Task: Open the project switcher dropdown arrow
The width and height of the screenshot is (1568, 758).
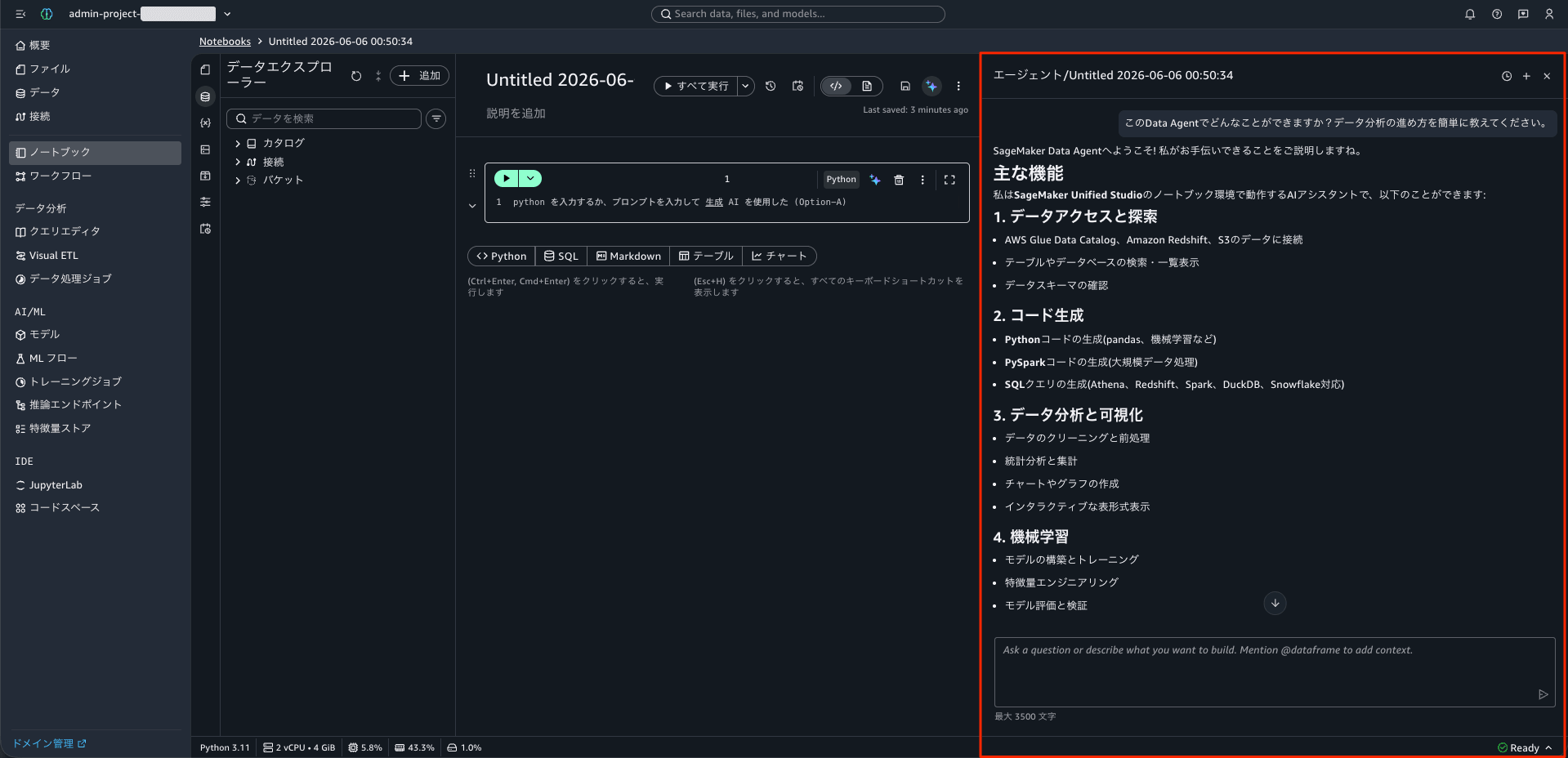Action: [227, 14]
